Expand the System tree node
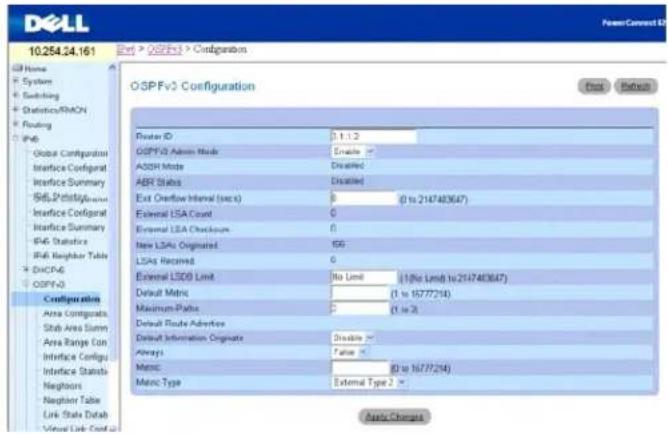Screen dimensions: 668x434 [x=16, y=81]
